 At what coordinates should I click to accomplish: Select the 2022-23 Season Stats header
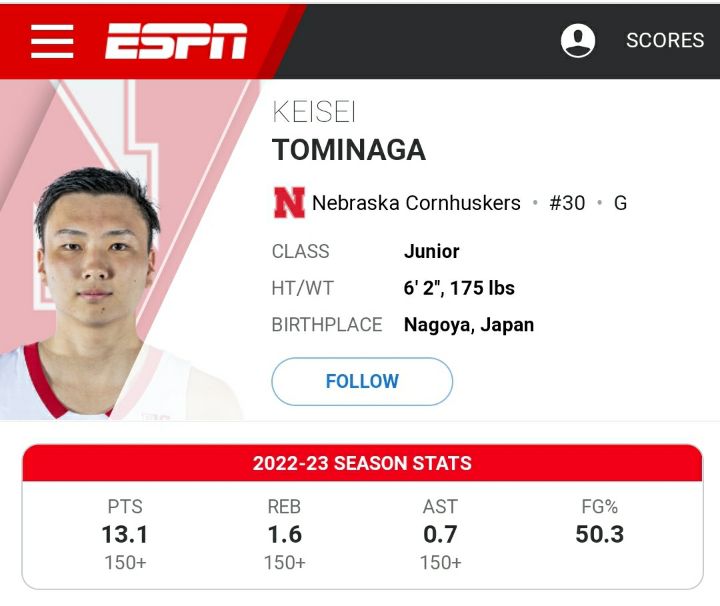[362, 463]
